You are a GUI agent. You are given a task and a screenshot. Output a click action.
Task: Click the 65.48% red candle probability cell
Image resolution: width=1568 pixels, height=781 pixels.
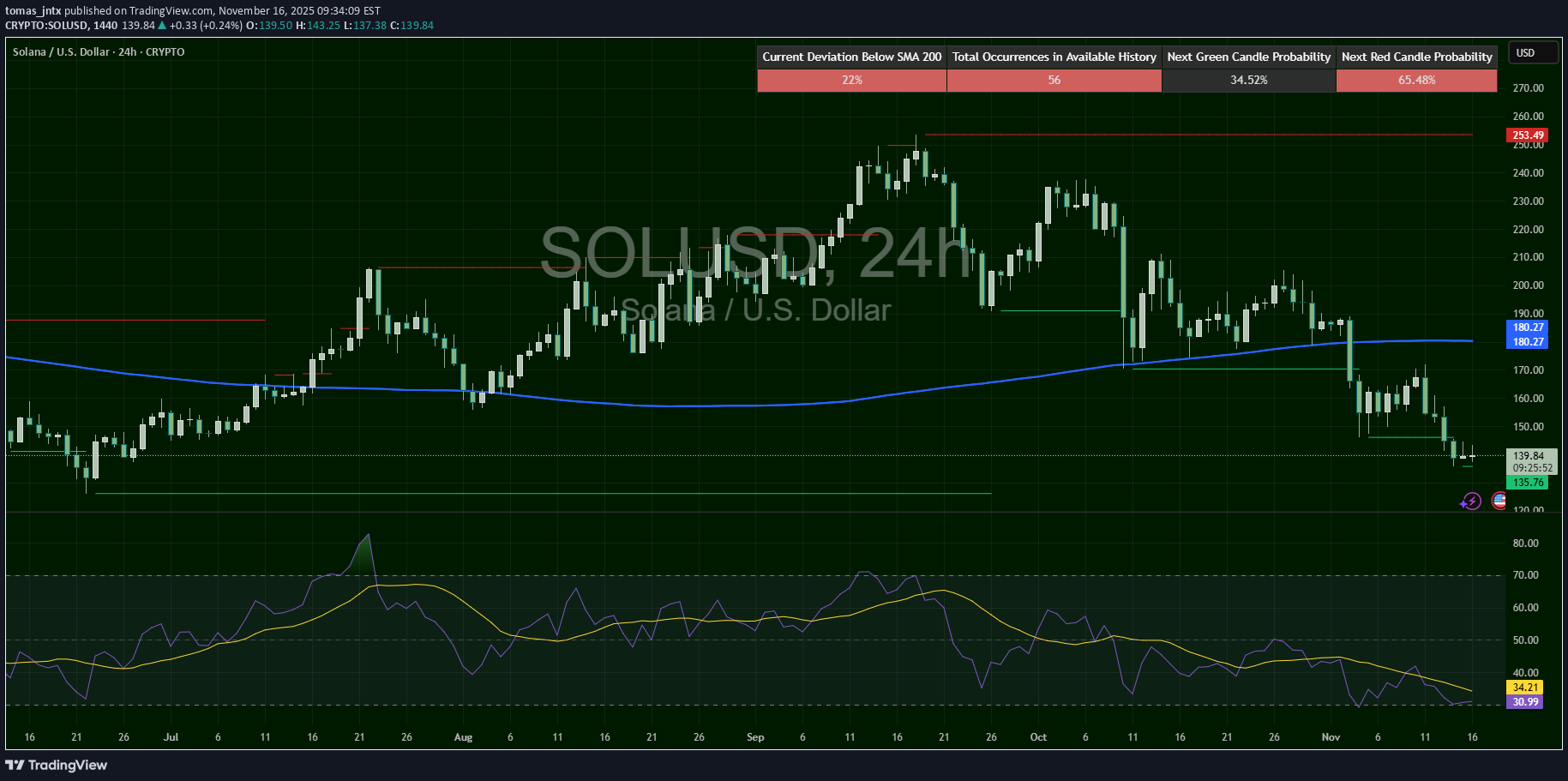tap(1416, 80)
